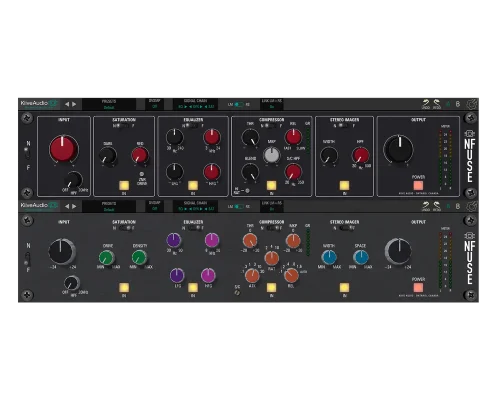Image resolution: width=500 pixels, height=400 pixels.
Task: Select B state in upper unit
Action: tap(458, 104)
